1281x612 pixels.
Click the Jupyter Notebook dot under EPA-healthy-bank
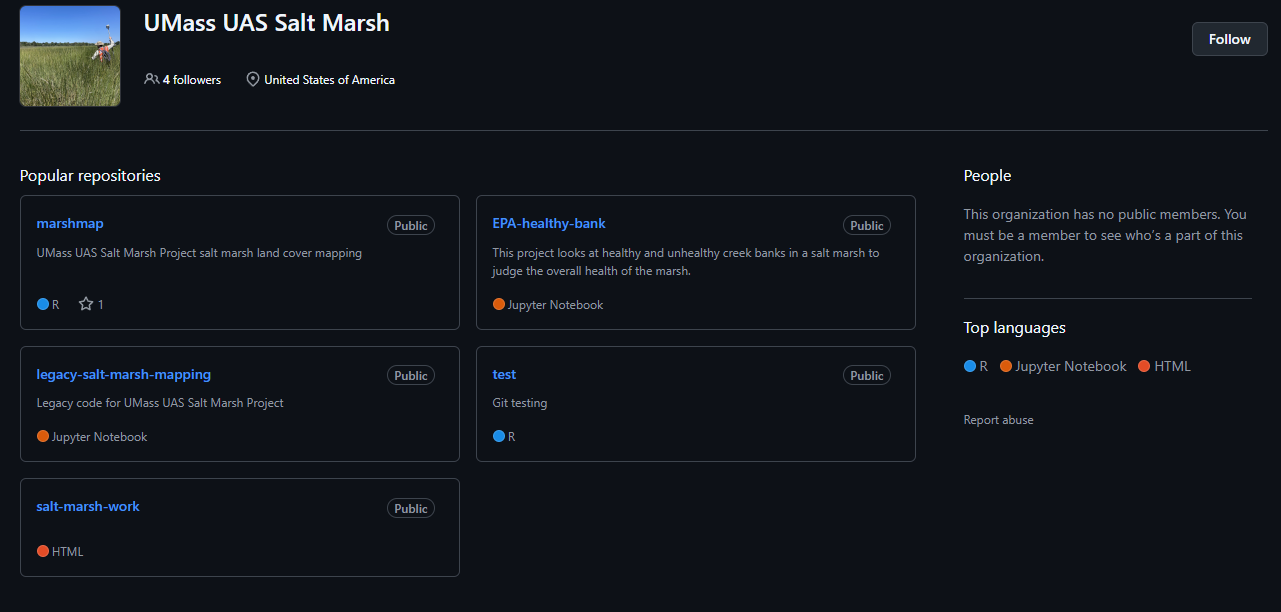click(499, 304)
